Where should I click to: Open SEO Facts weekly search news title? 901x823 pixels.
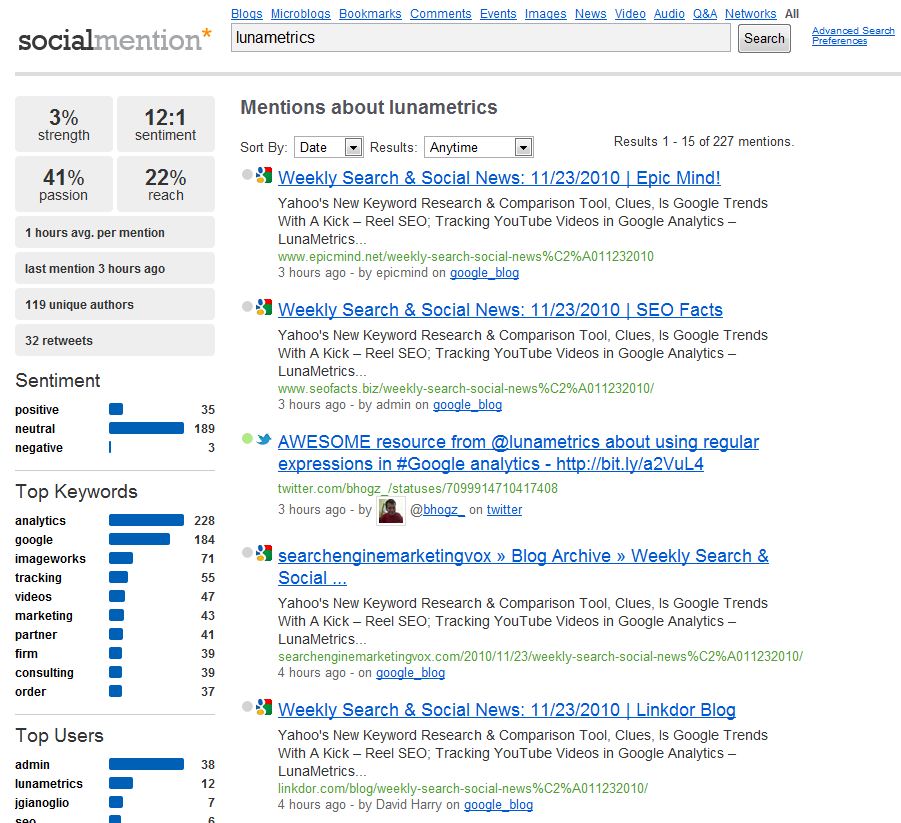click(x=500, y=310)
